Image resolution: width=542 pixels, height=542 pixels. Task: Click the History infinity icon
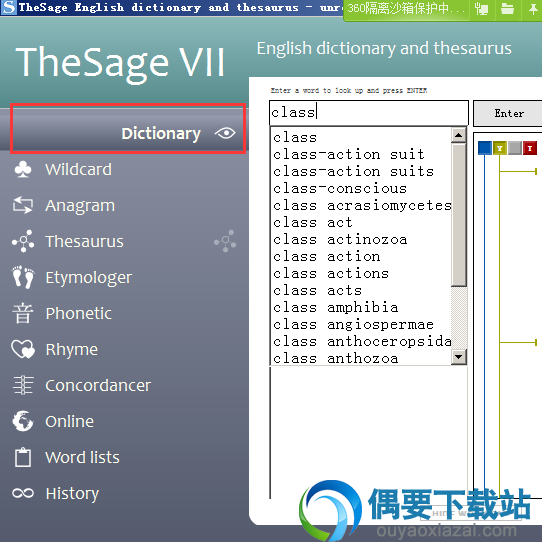coord(23,493)
